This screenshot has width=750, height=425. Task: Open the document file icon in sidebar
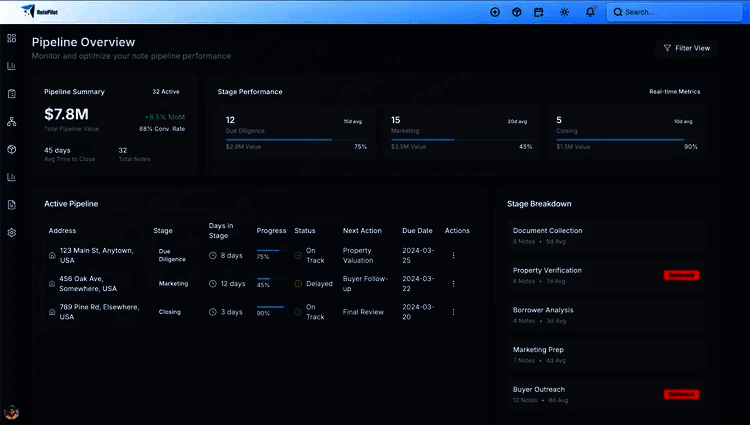(x=12, y=204)
